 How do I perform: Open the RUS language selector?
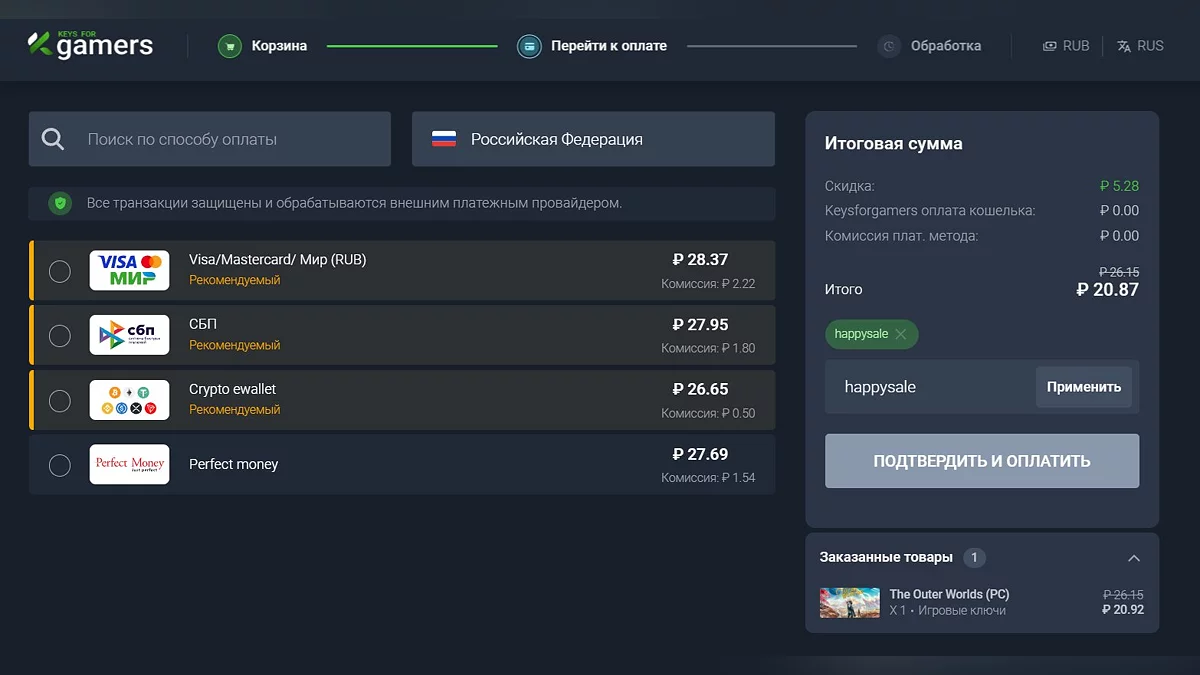pyautogui.click(x=1141, y=46)
